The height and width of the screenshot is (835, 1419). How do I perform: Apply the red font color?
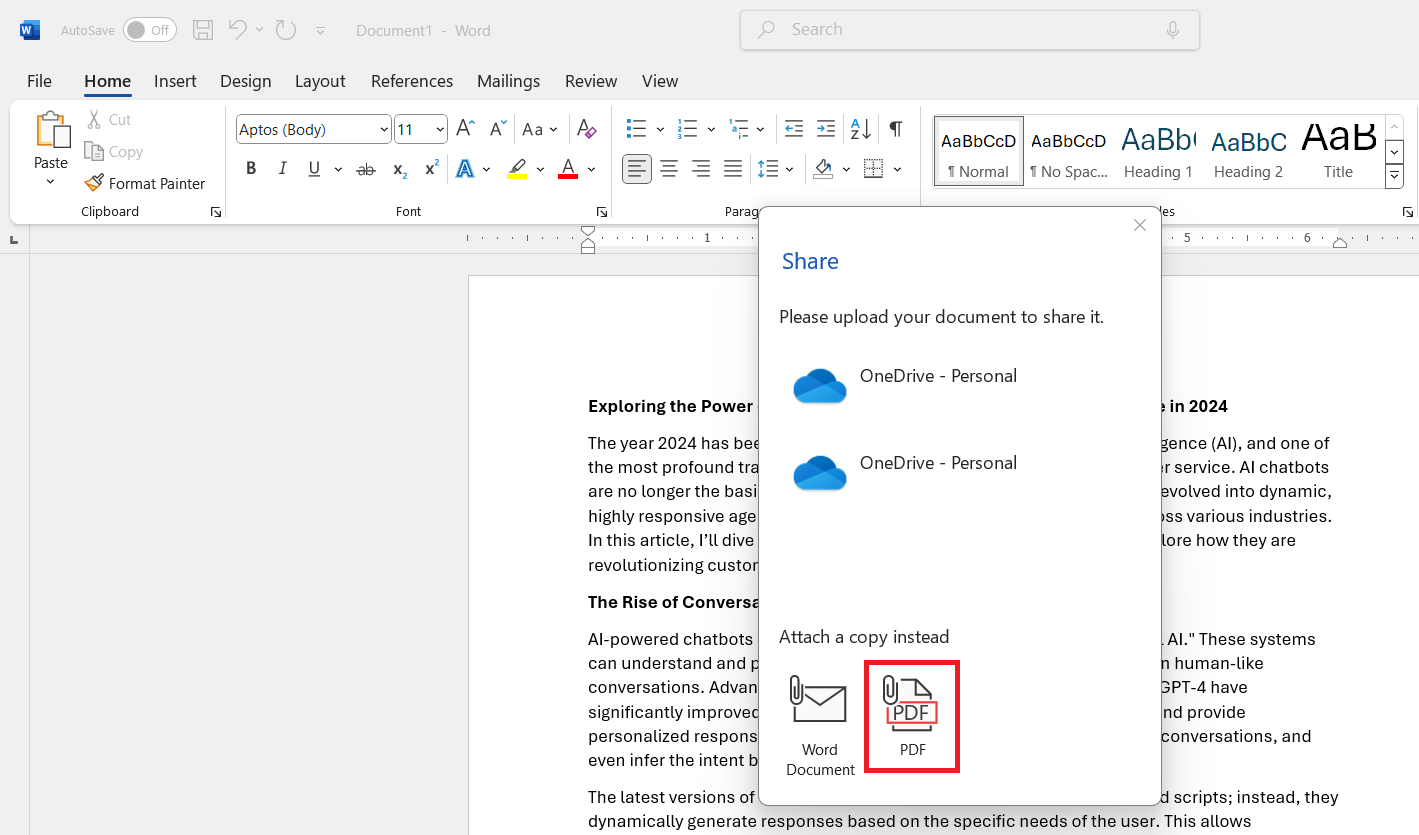(x=568, y=169)
